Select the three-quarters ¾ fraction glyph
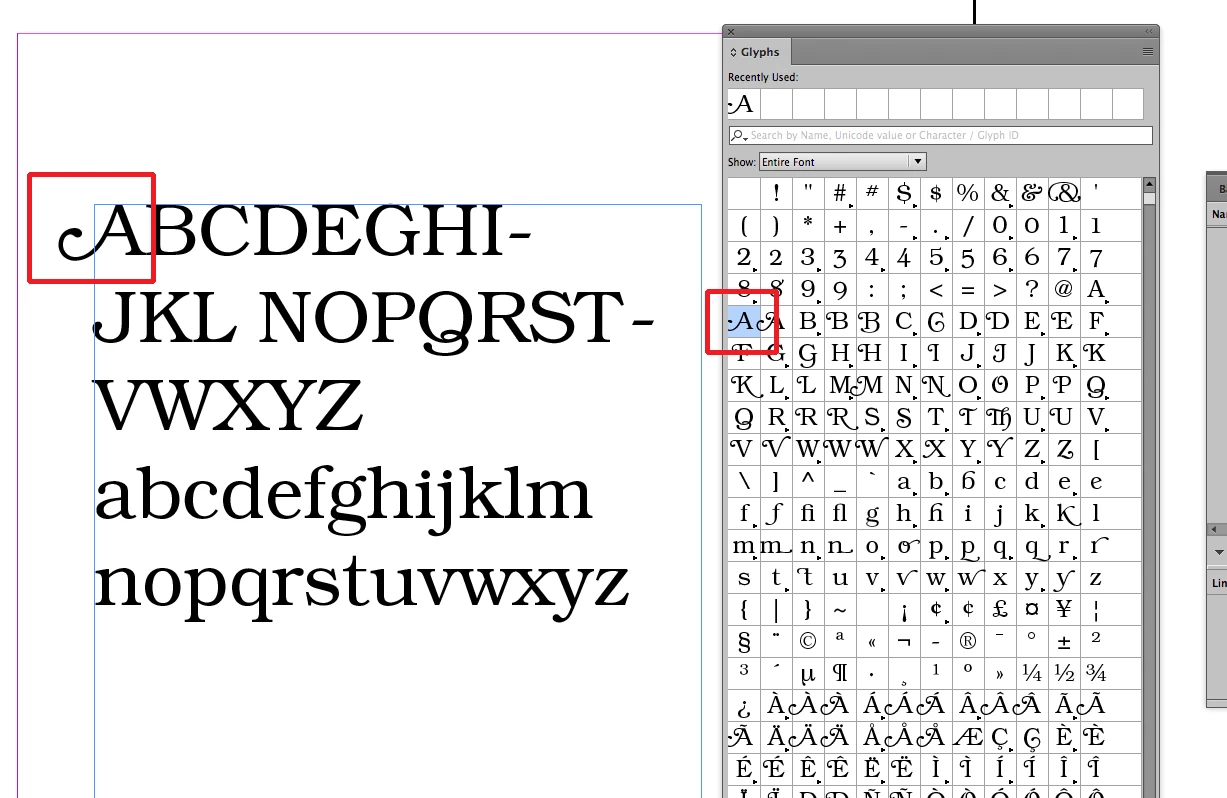Image resolution: width=1227 pixels, height=798 pixels. point(1095,674)
